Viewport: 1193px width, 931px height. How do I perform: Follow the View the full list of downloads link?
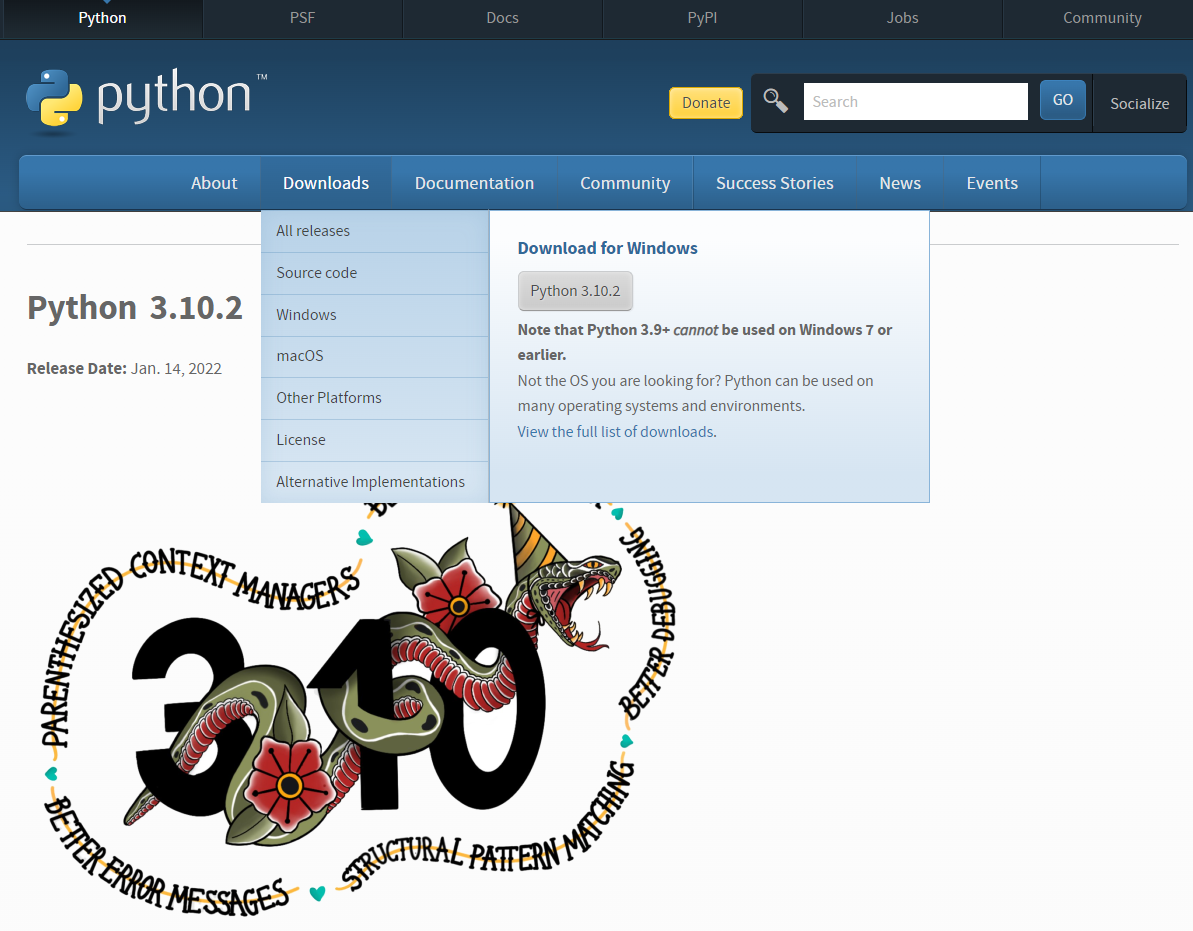(x=616, y=432)
